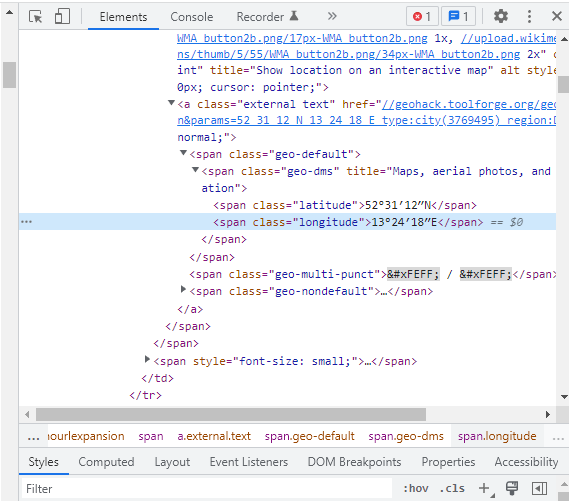
Task: Activate the inspect element picker icon
Action: coord(36,17)
